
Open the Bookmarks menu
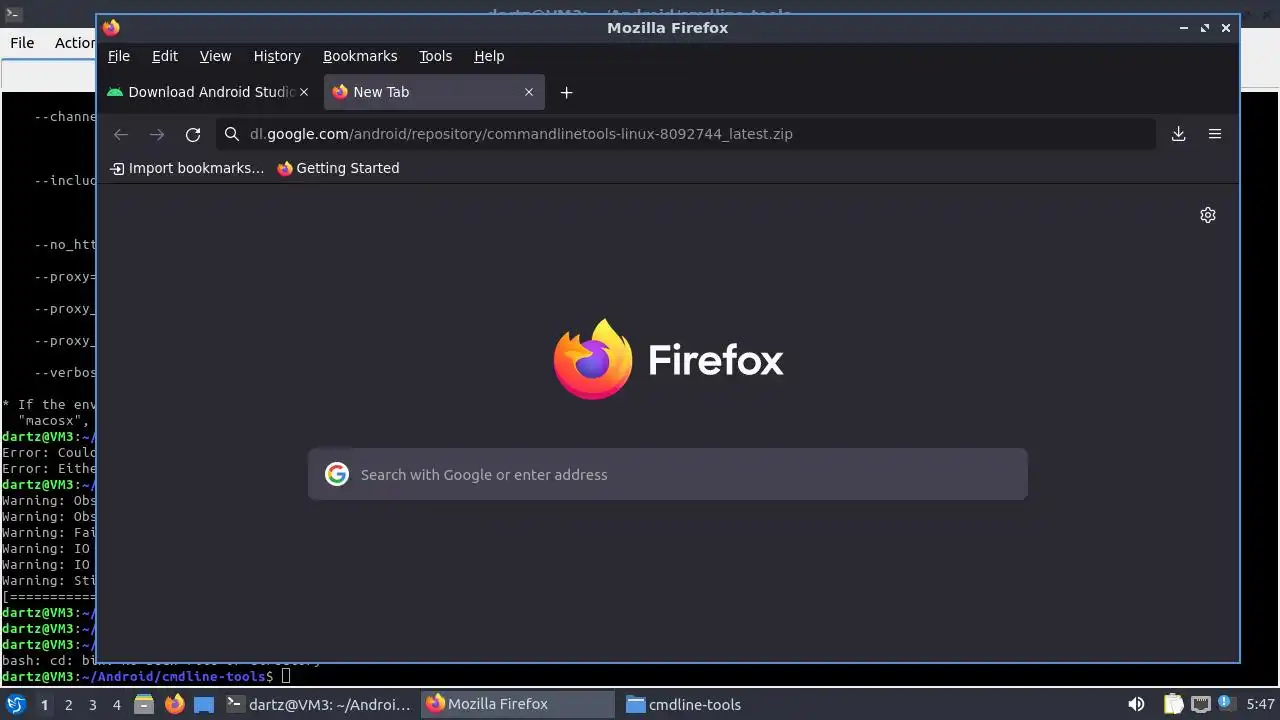tap(360, 56)
